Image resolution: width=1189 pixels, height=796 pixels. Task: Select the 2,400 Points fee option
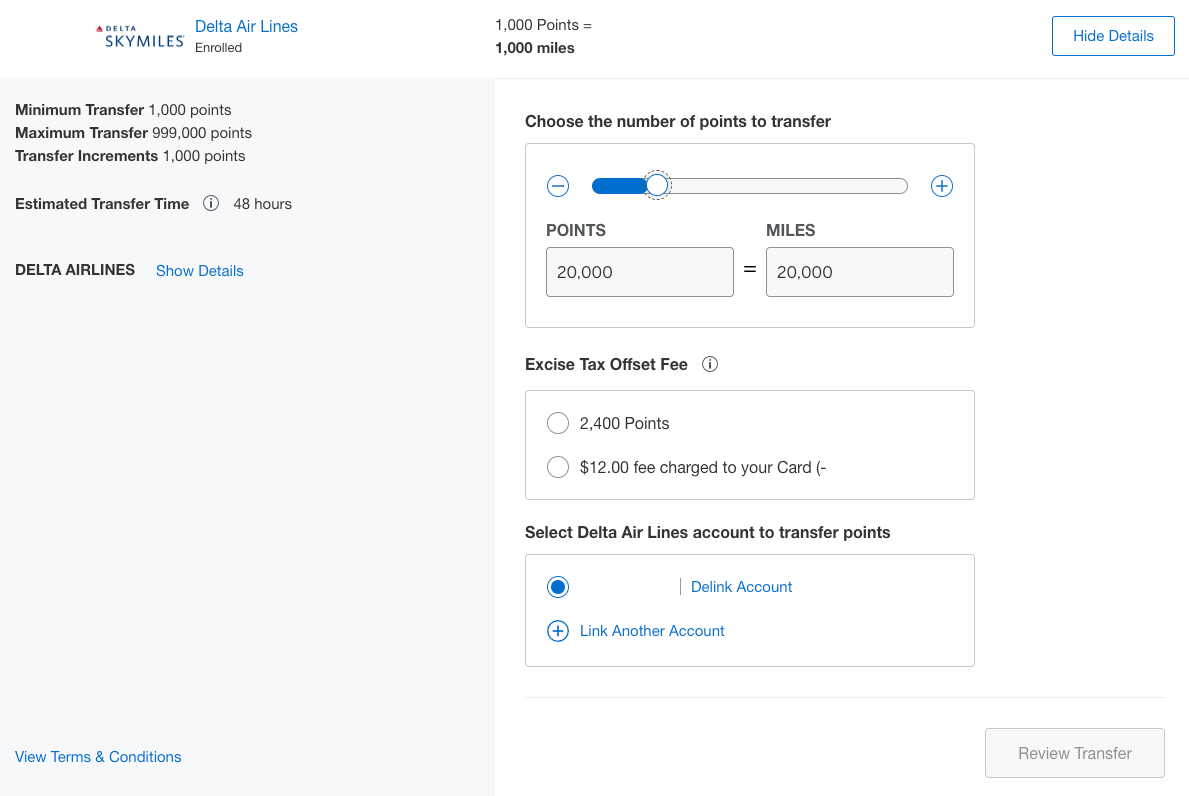tap(558, 423)
